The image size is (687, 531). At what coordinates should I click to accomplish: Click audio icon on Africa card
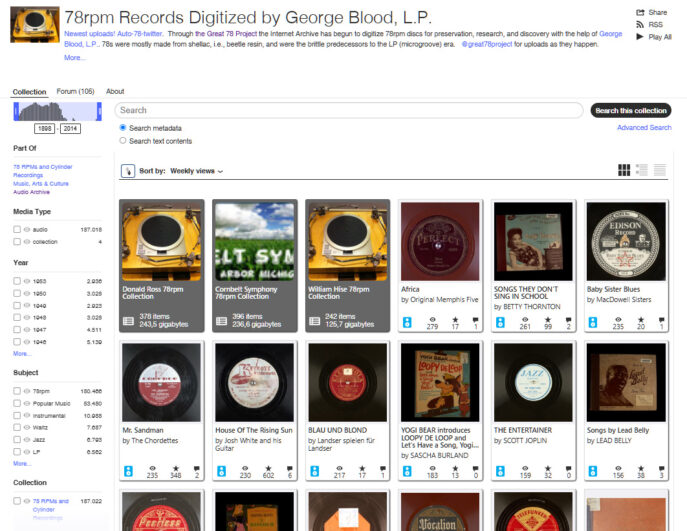[x=407, y=322]
